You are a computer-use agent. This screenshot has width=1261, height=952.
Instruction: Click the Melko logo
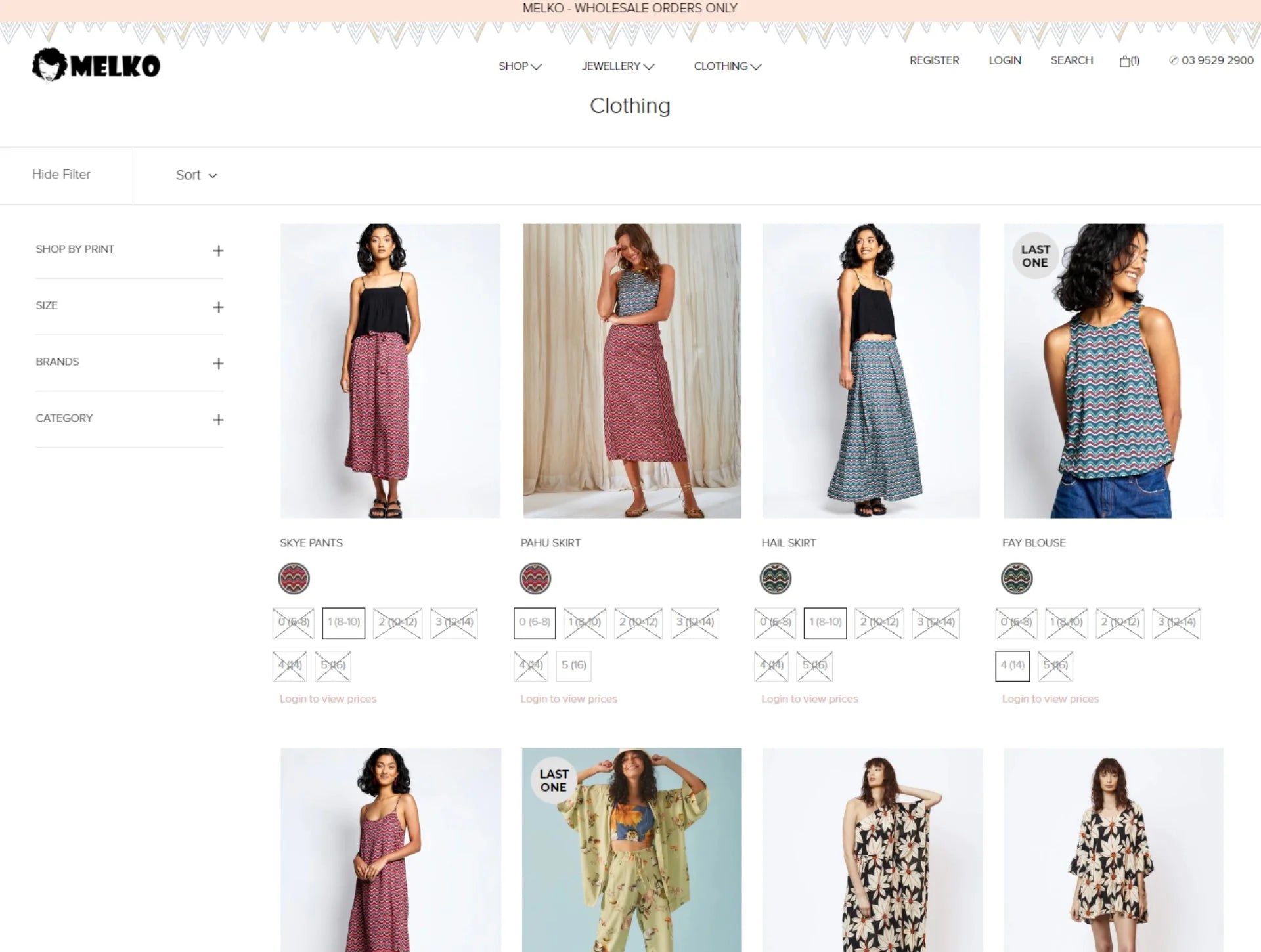click(x=96, y=65)
